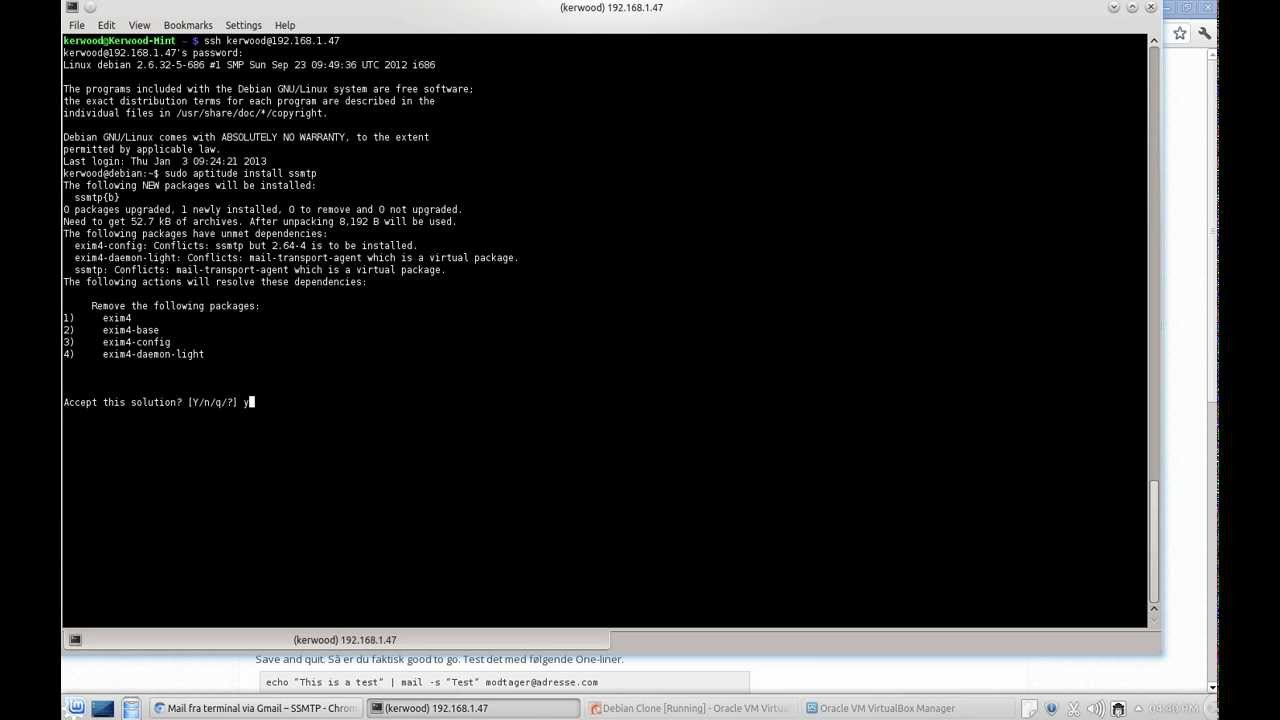Click 'Remove the following packages:' line
Image resolution: width=1280 pixels, height=720 pixels.
[175, 306]
